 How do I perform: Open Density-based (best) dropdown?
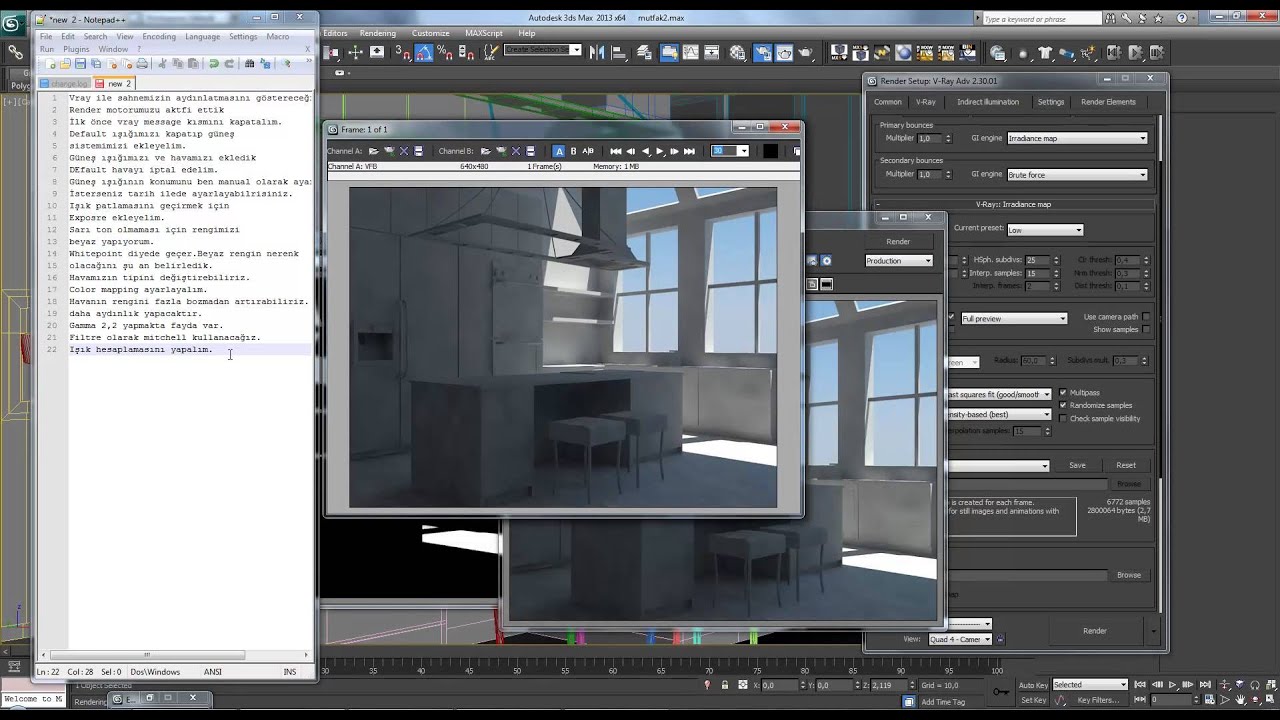(x=999, y=414)
